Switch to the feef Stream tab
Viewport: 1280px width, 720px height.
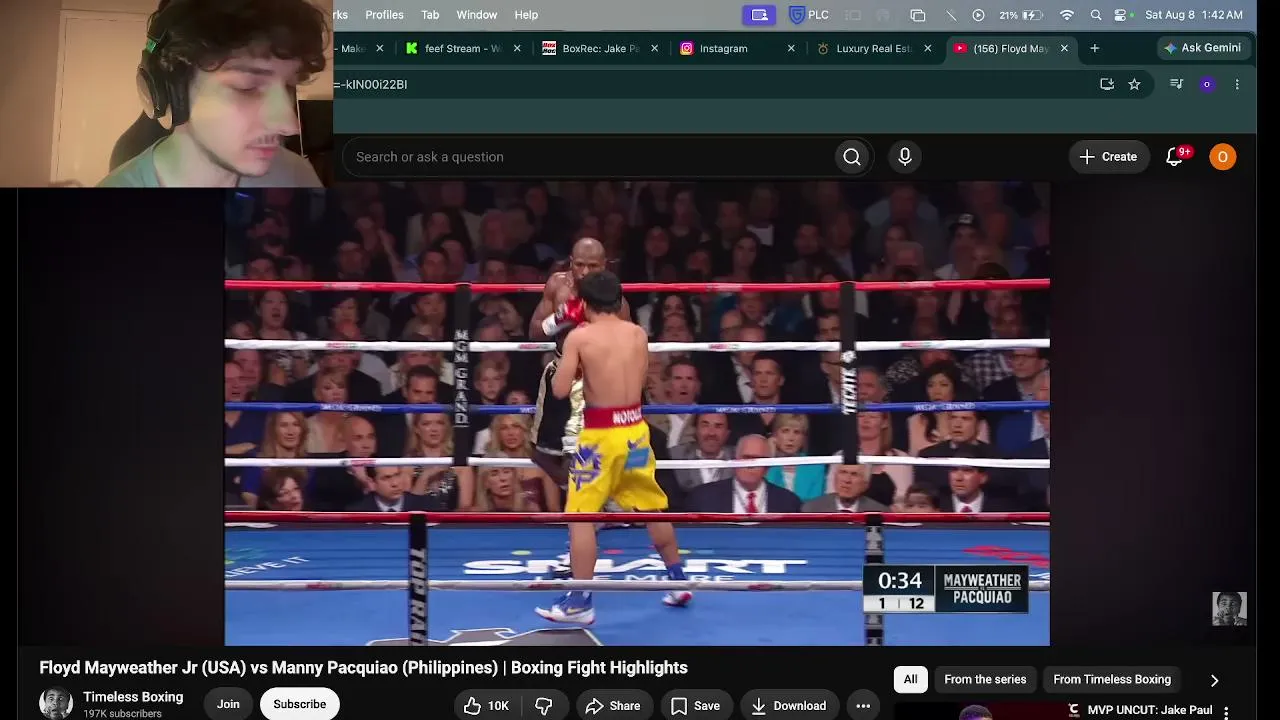point(464,48)
